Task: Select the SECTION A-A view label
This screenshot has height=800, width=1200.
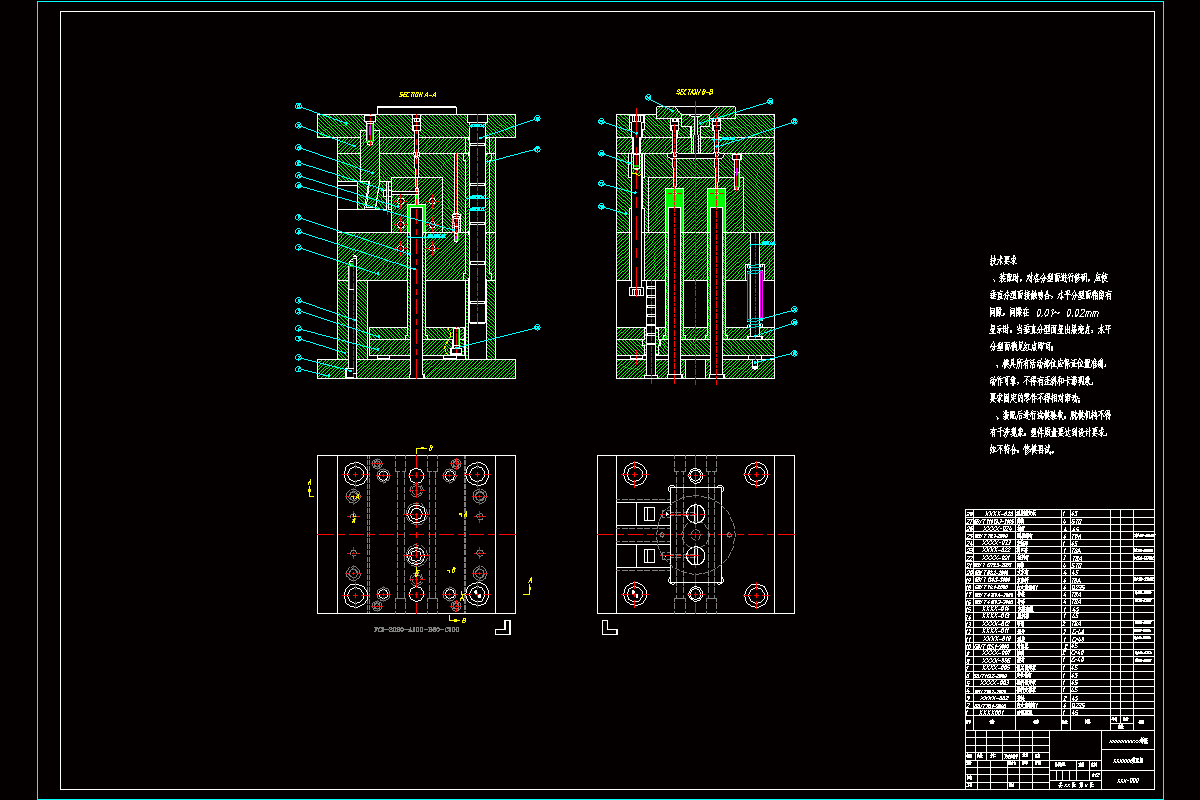Action: click(418, 94)
